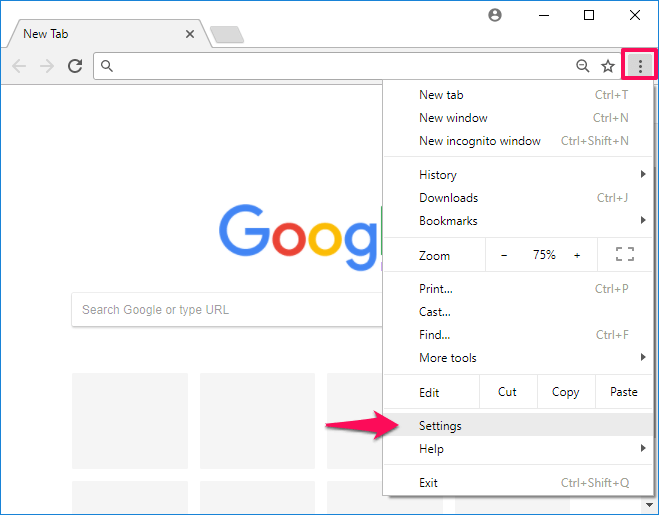Close the New Tab tab

190,34
